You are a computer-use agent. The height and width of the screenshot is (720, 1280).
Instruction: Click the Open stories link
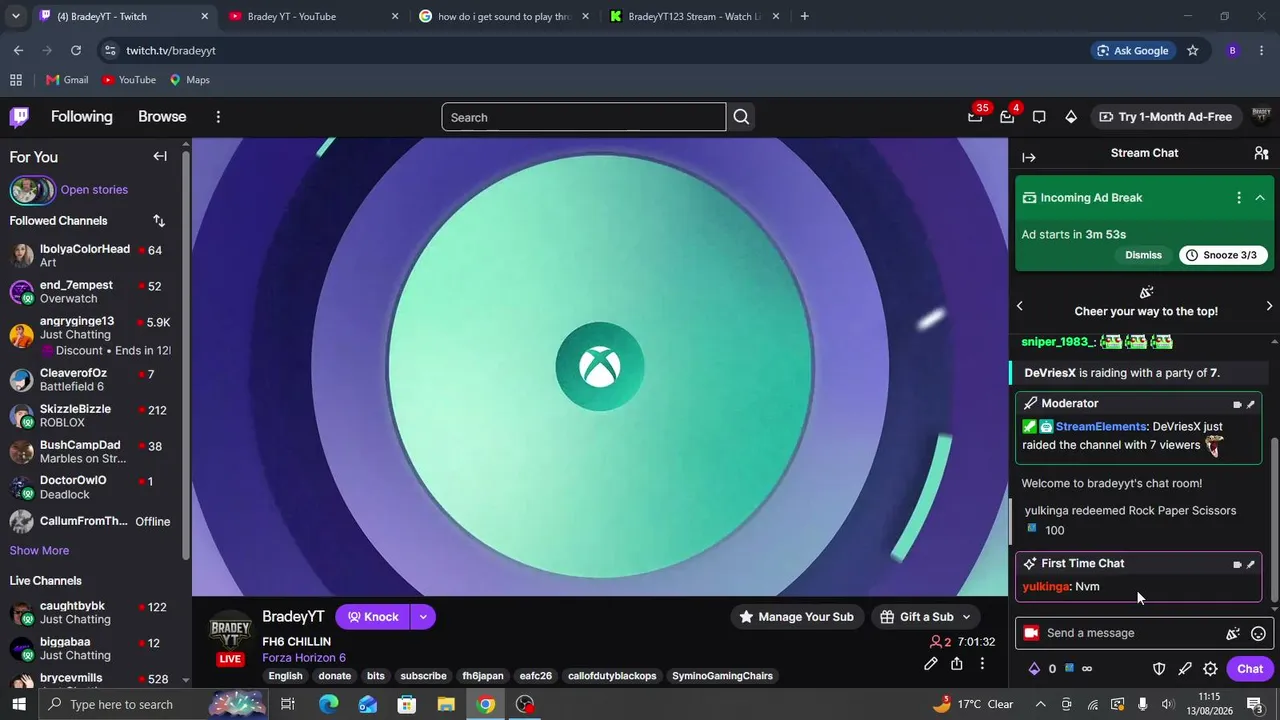click(94, 190)
